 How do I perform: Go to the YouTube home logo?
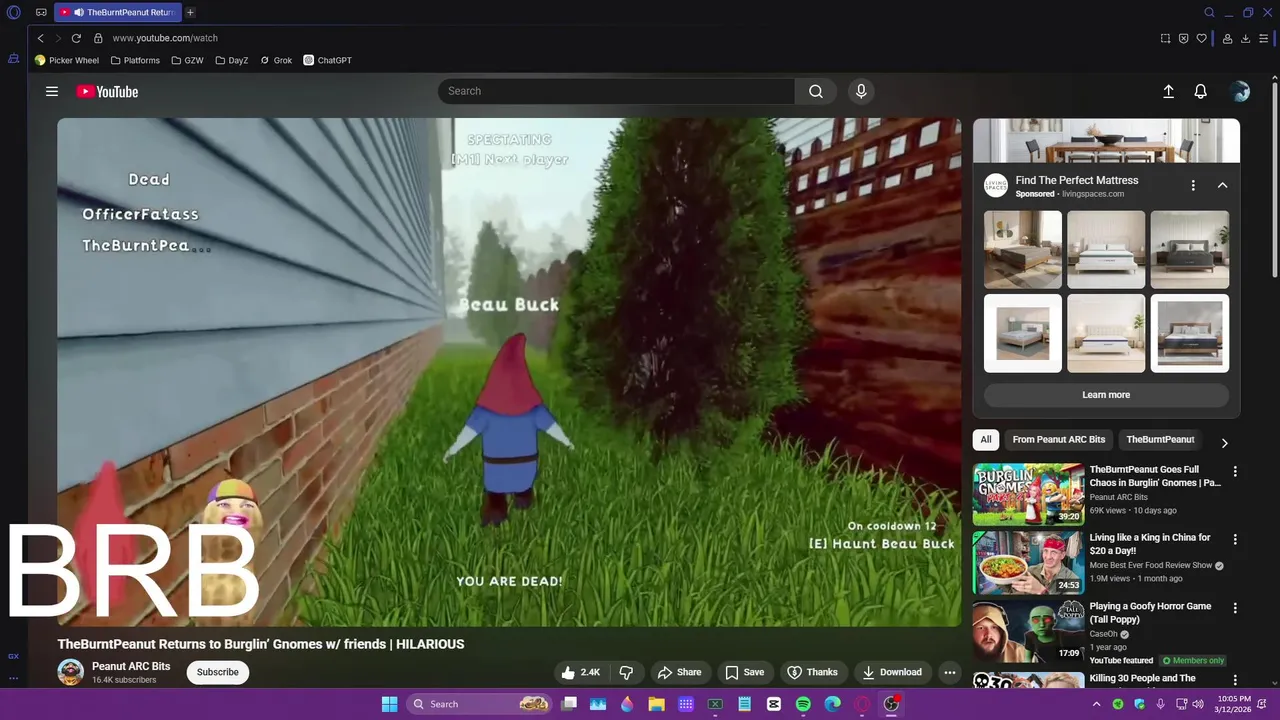click(x=107, y=91)
